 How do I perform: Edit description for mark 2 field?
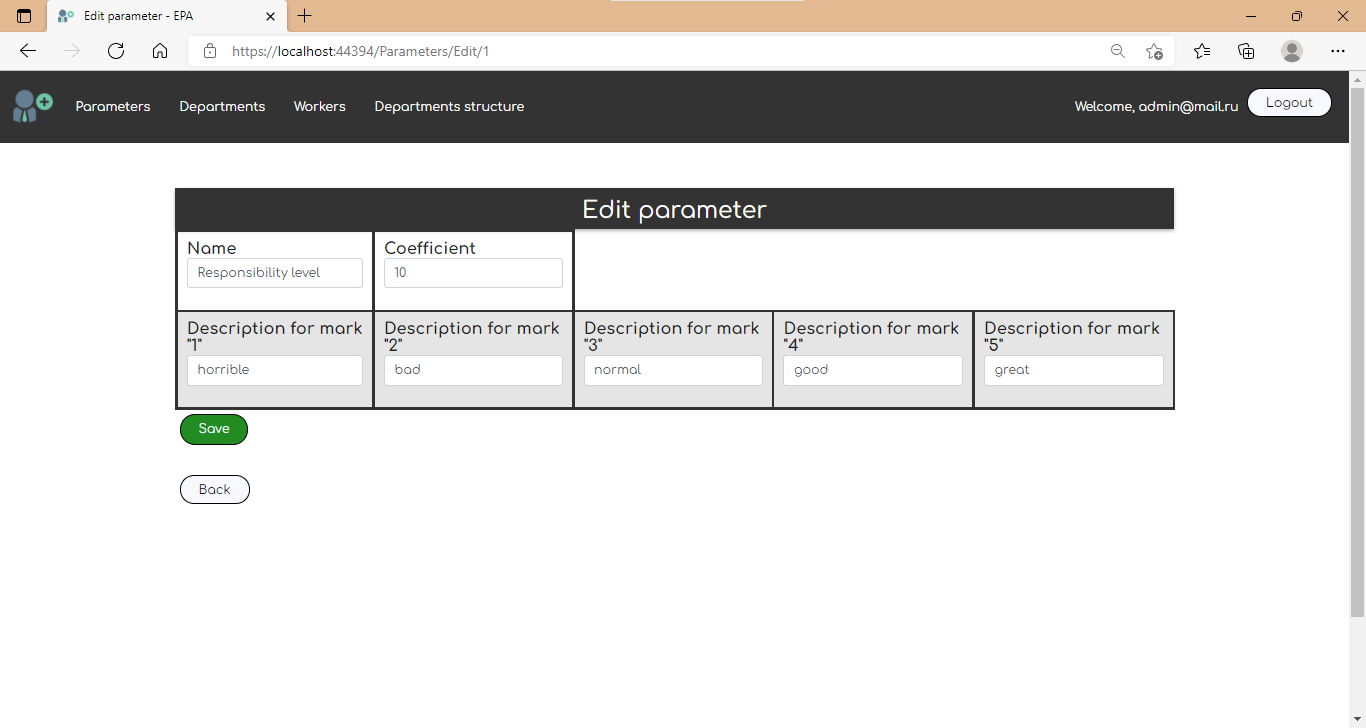[x=473, y=370]
